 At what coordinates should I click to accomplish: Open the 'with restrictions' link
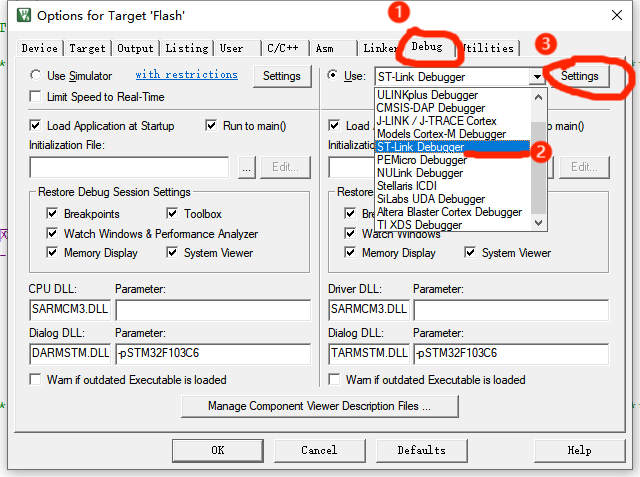pyautogui.click(x=187, y=75)
